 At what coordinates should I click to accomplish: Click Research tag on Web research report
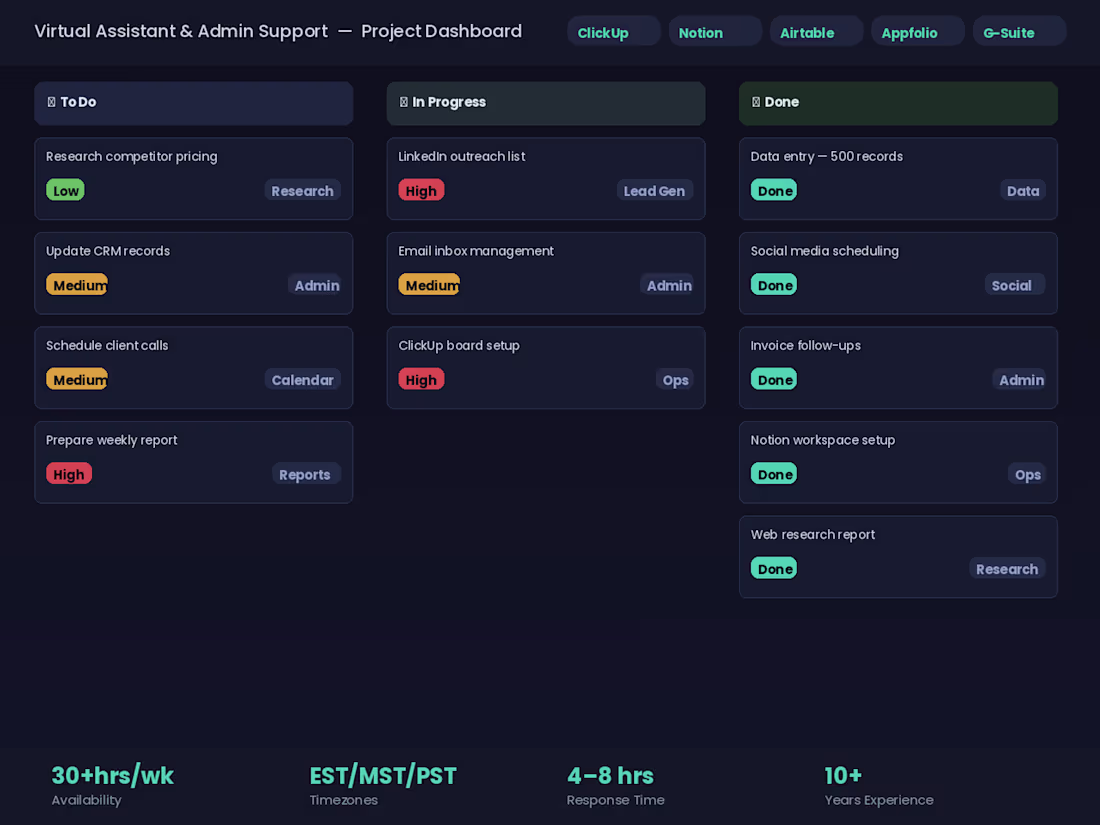pyautogui.click(x=1007, y=569)
